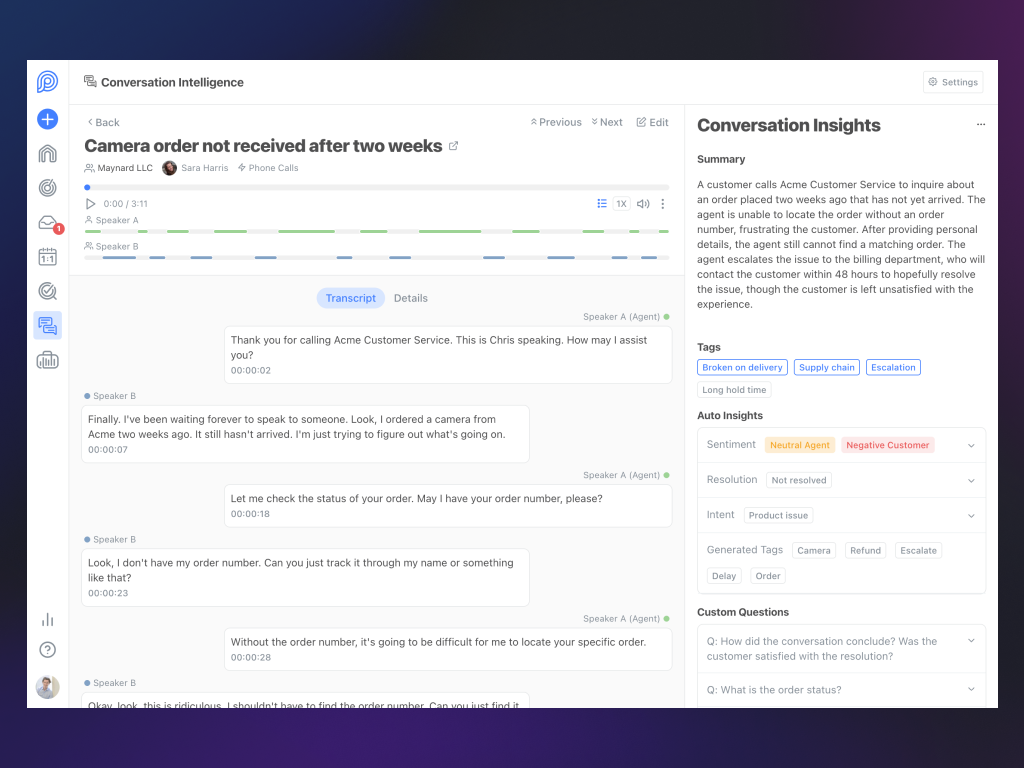
Task: Toggle the Broken on delivery tag
Action: [742, 367]
